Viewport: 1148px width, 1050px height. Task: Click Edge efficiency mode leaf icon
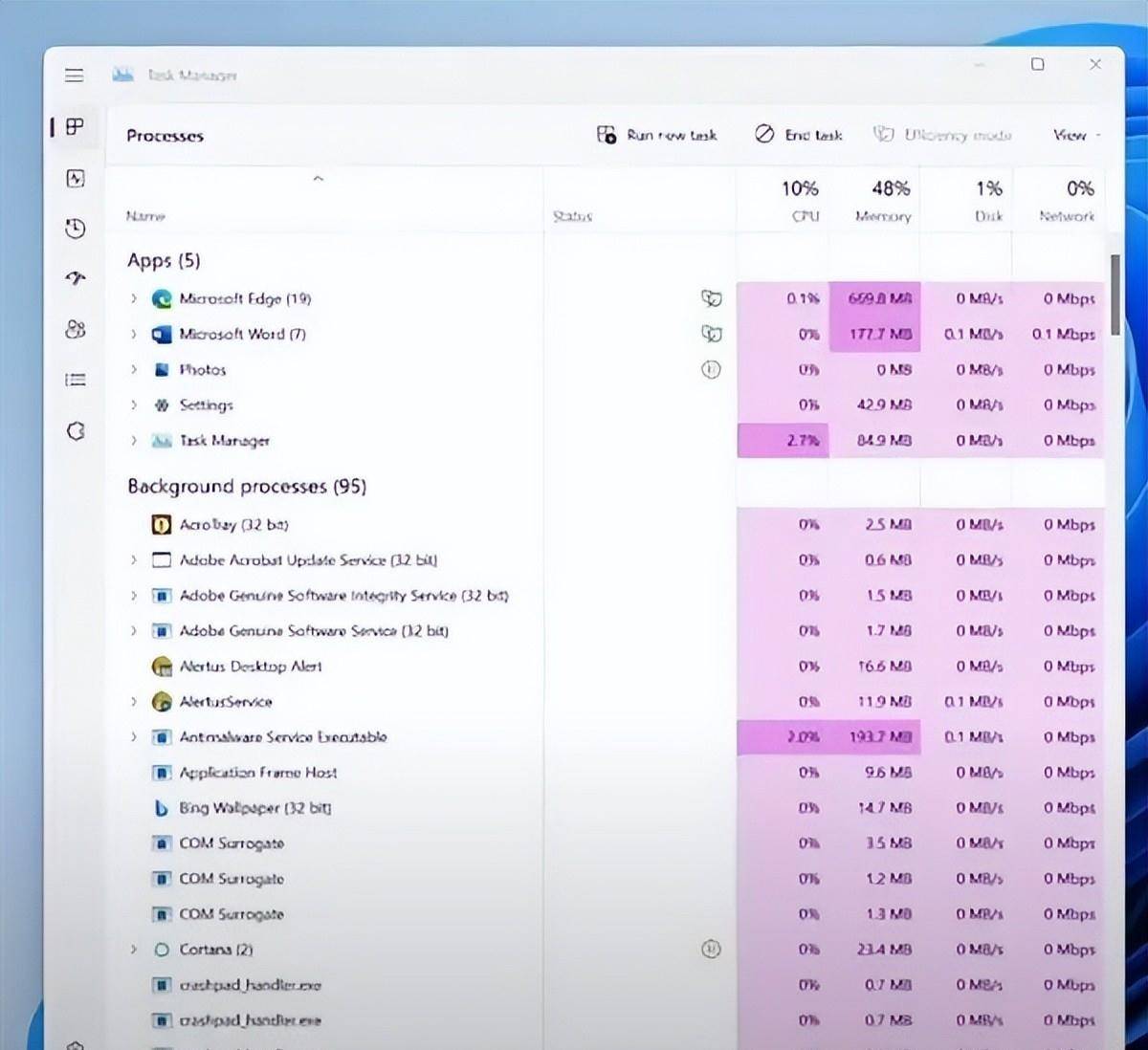coord(711,298)
